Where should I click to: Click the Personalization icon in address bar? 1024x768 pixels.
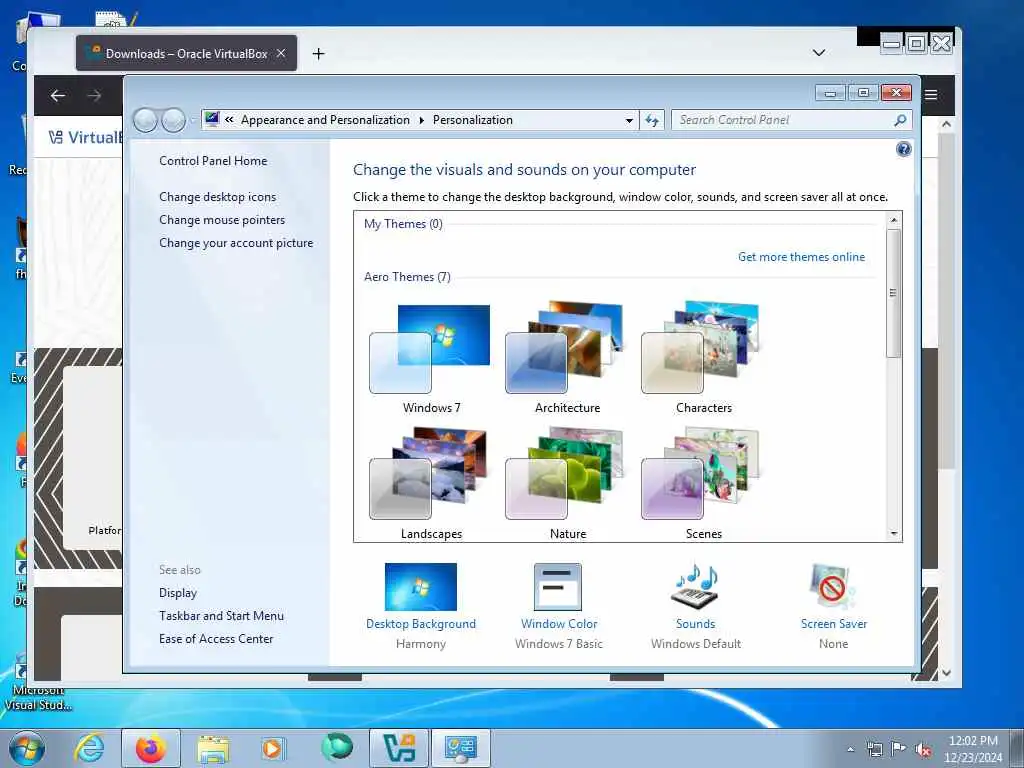point(212,120)
